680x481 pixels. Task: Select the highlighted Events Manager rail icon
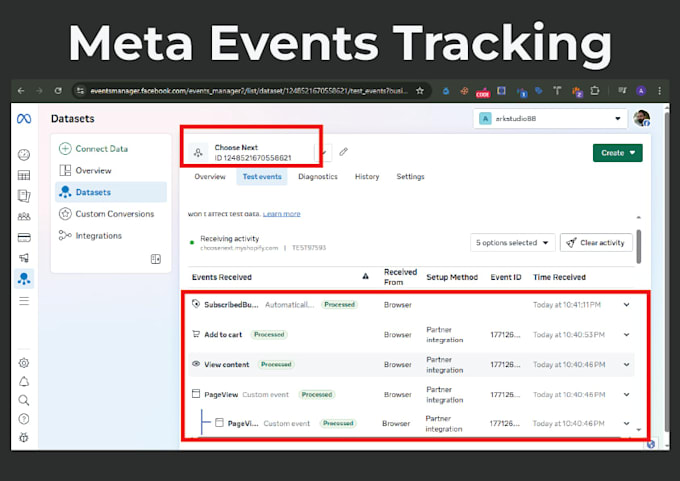(x=24, y=278)
